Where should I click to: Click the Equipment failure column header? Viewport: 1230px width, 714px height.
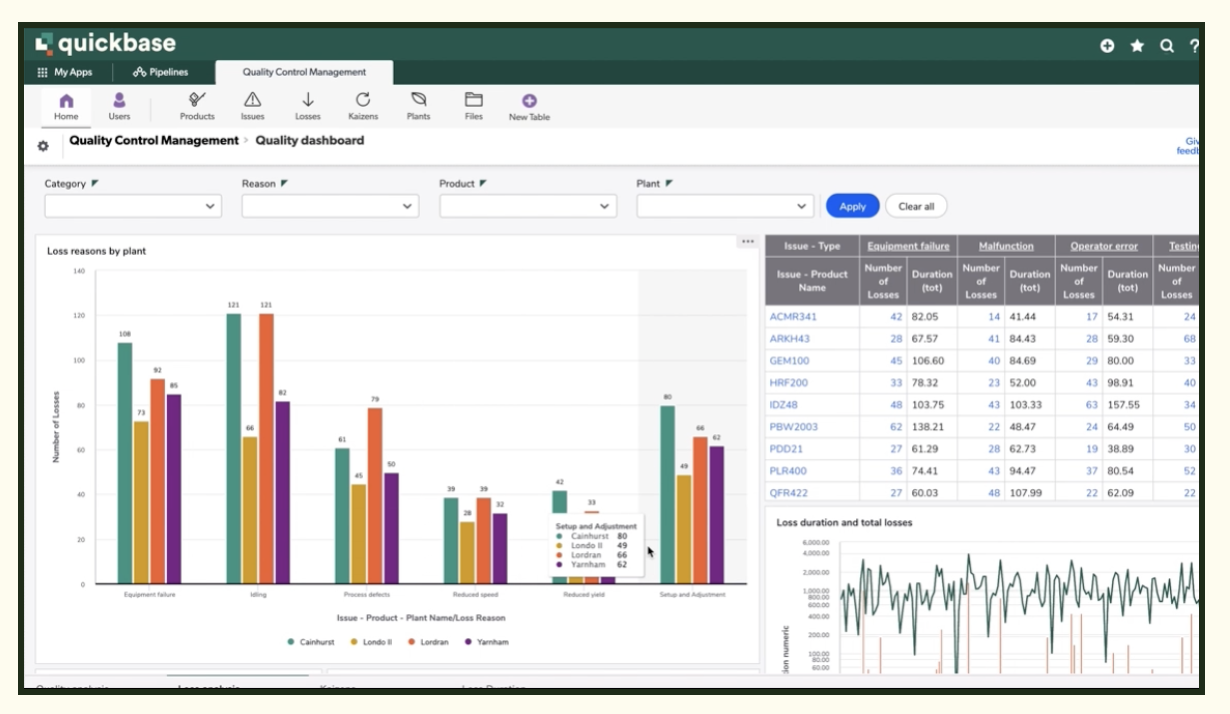point(908,246)
